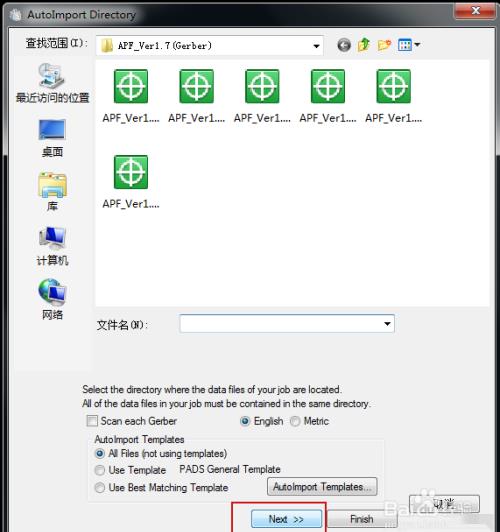
Task: Open 库 libraries location
Action: [x=52, y=192]
